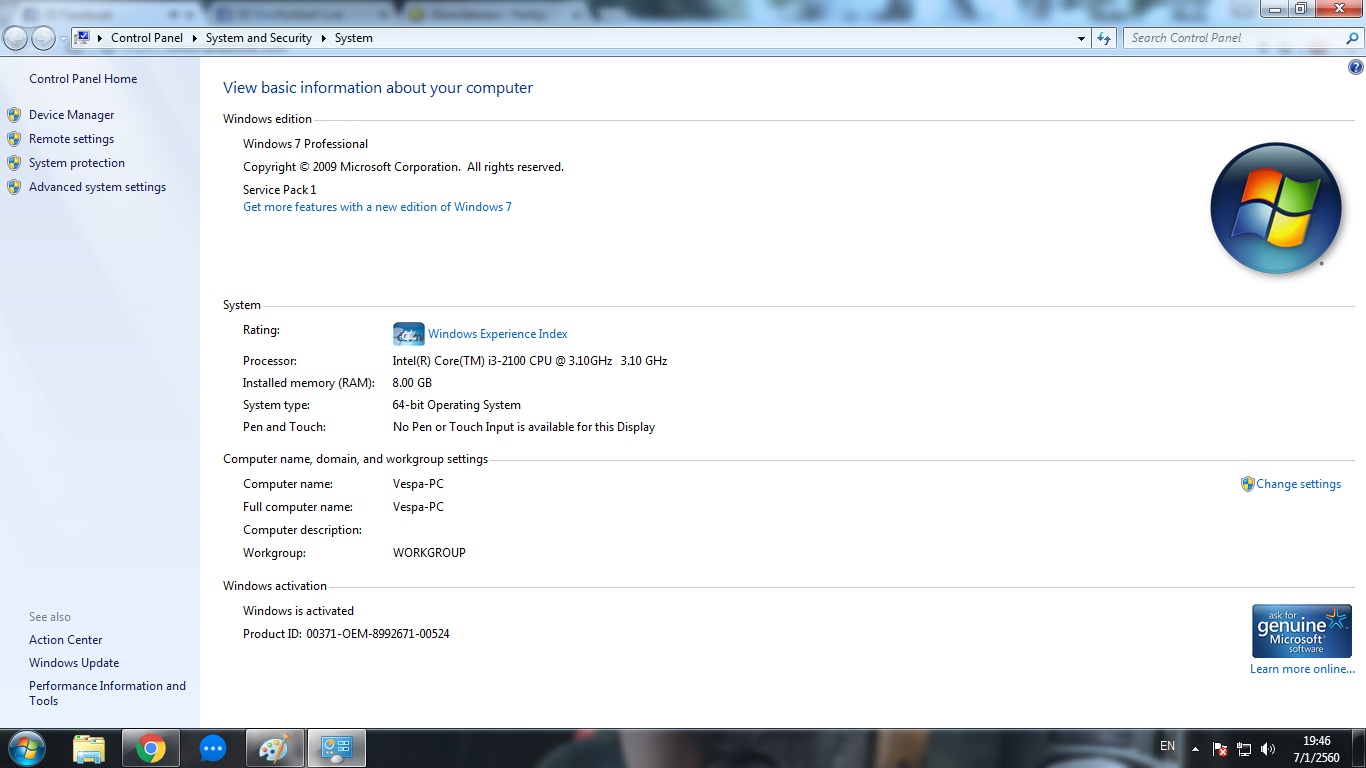This screenshot has height=768, width=1366.
Task: Expand the address bar previous locations dropdown
Action: (1081, 38)
